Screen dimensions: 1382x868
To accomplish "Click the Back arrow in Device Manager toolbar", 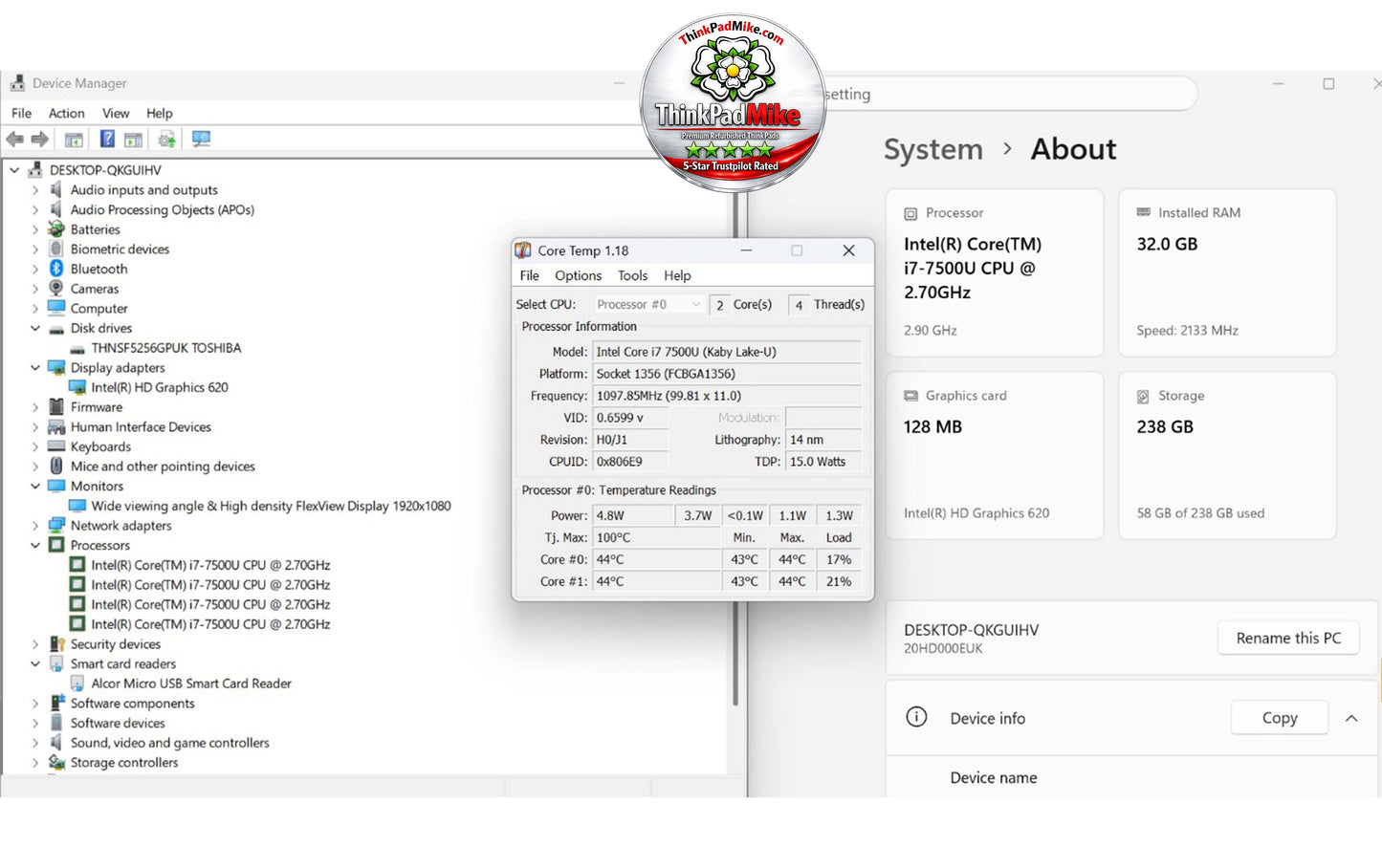I will [x=15, y=140].
